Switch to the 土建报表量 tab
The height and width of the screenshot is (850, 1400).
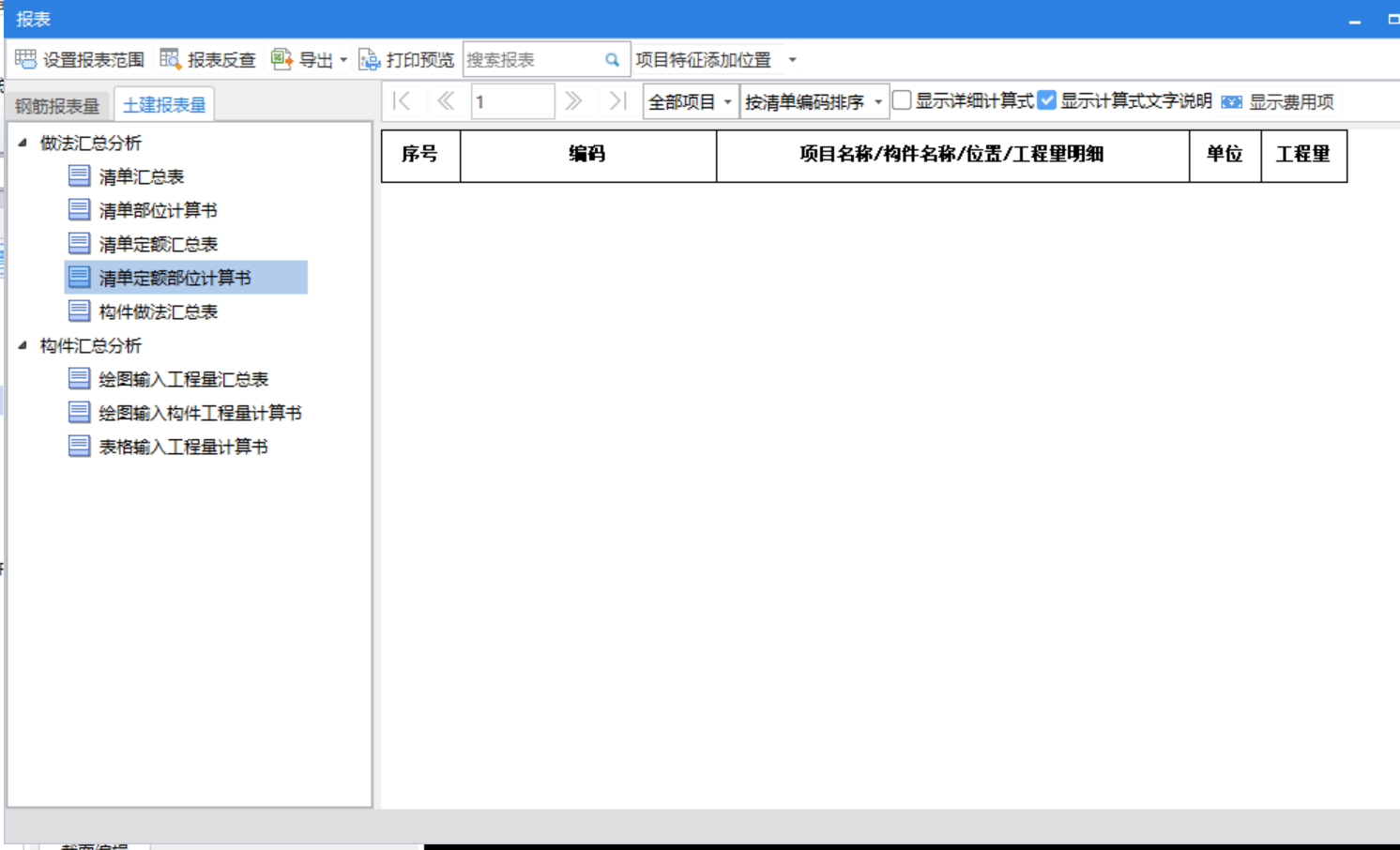pos(164,105)
